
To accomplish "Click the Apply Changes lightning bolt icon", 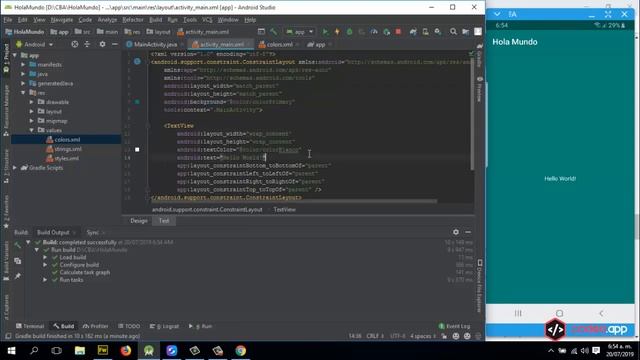I will click(337, 32).
